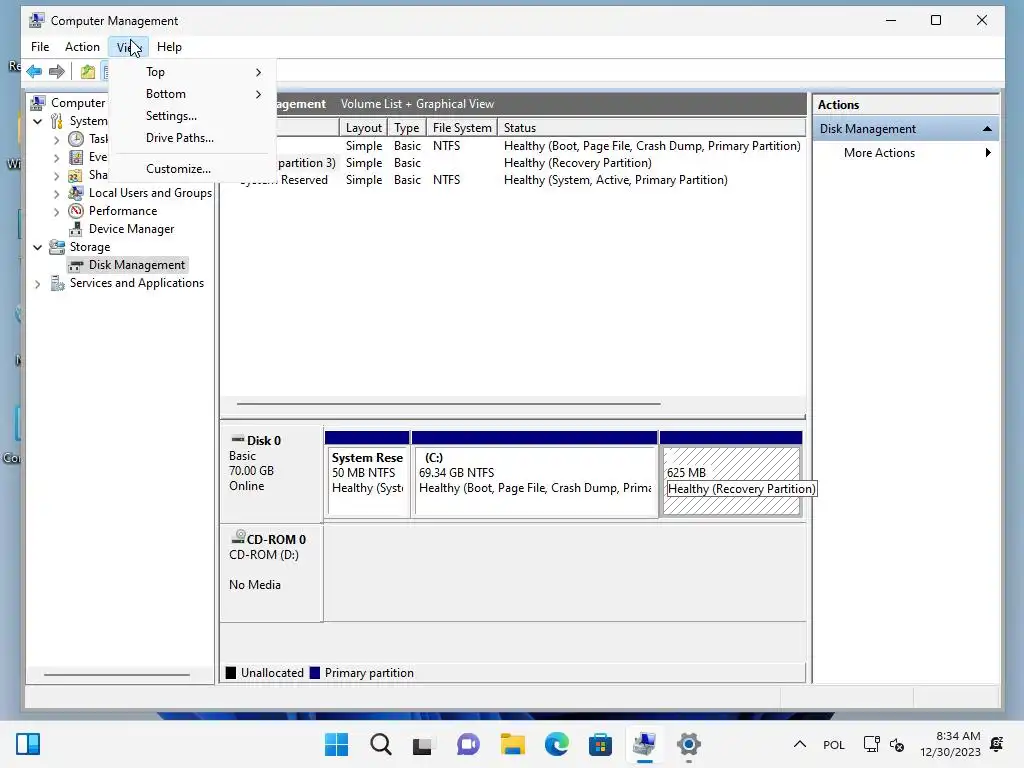Viewport: 1024px width, 768px height.
Task: Click the Services and Applications icon
Action: pyautogui.click(x=57, y=283)
